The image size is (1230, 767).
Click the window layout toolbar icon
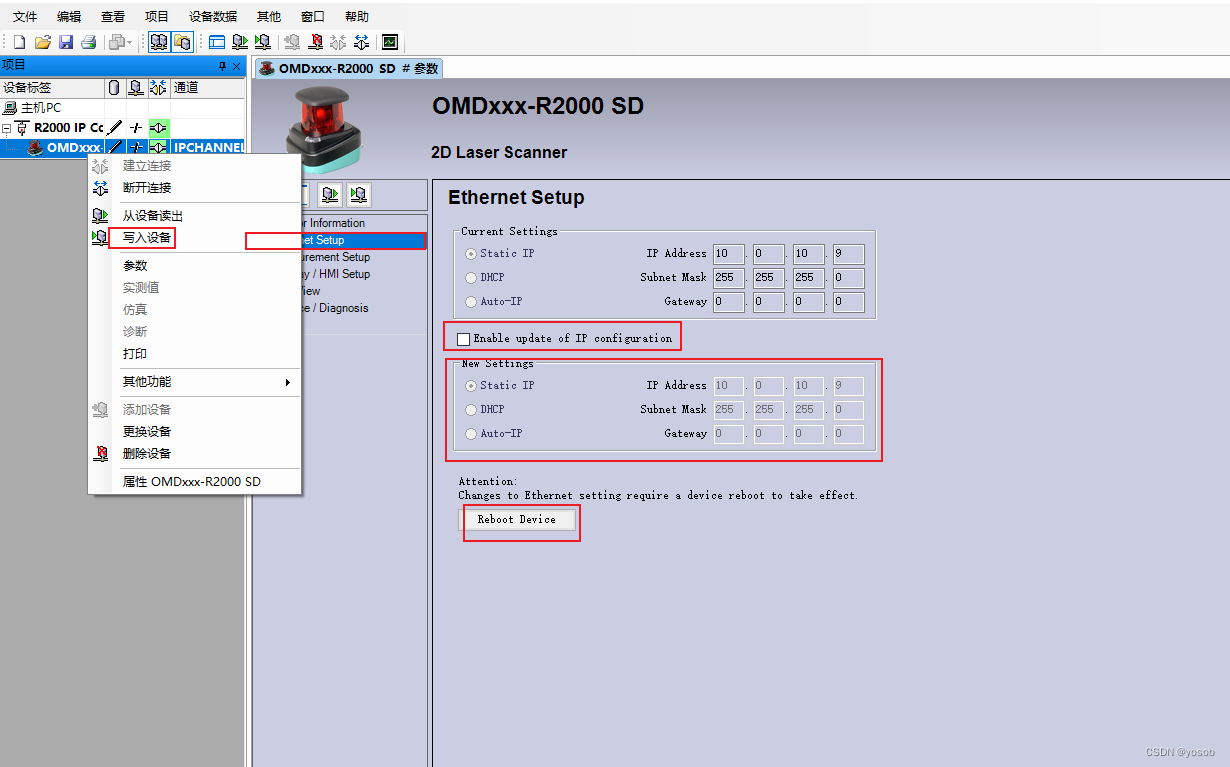click(217, 42)
